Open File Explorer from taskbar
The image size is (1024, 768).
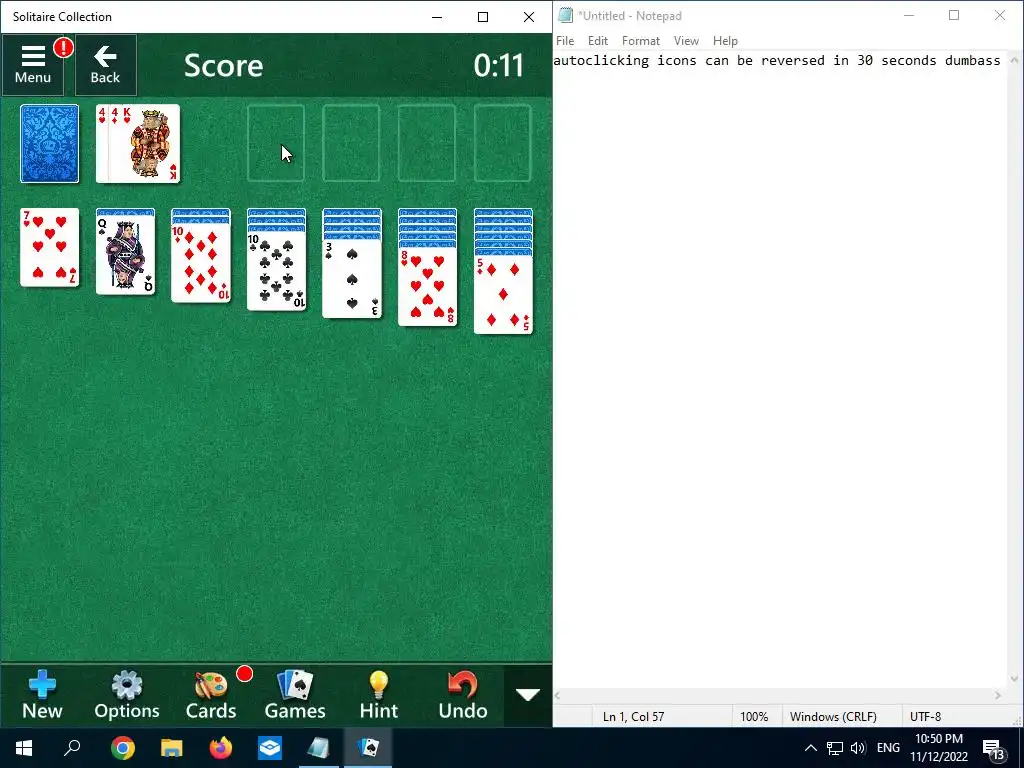tap(172, 748)
